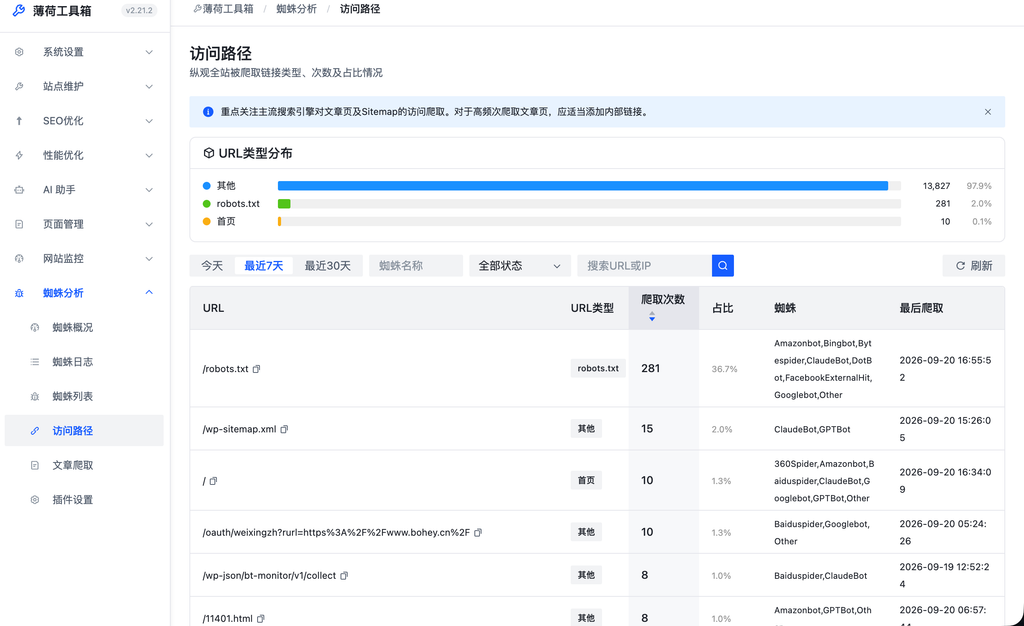Click the 36.7% share for /robots.txt
This screenshot has width=1024, height=626.
tap(724, 369)
